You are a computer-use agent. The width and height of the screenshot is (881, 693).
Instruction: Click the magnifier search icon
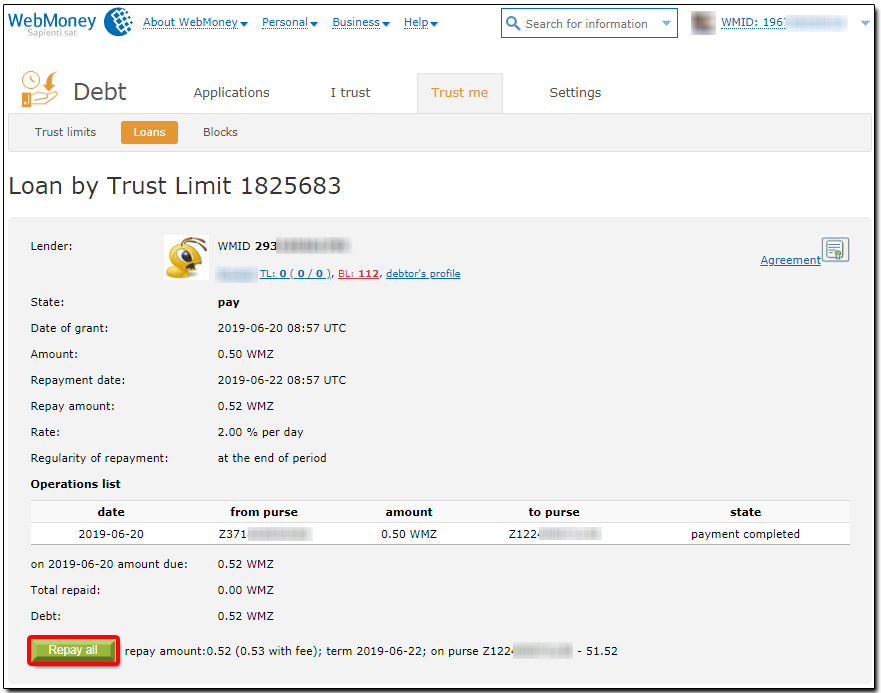click(x=513, y=23)
